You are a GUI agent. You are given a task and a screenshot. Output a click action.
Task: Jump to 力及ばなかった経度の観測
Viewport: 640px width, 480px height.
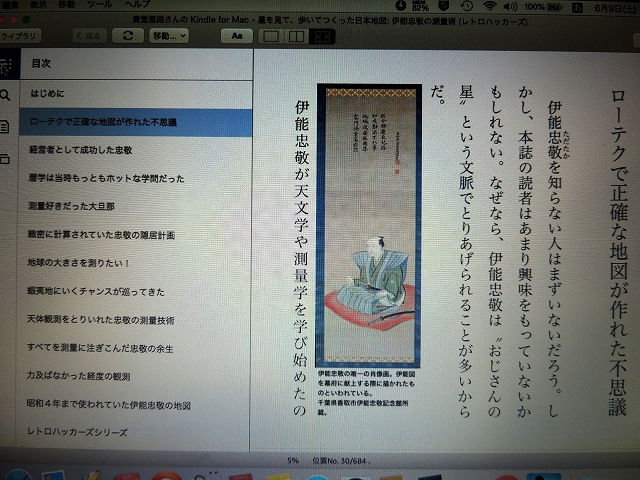click(133, 376)
